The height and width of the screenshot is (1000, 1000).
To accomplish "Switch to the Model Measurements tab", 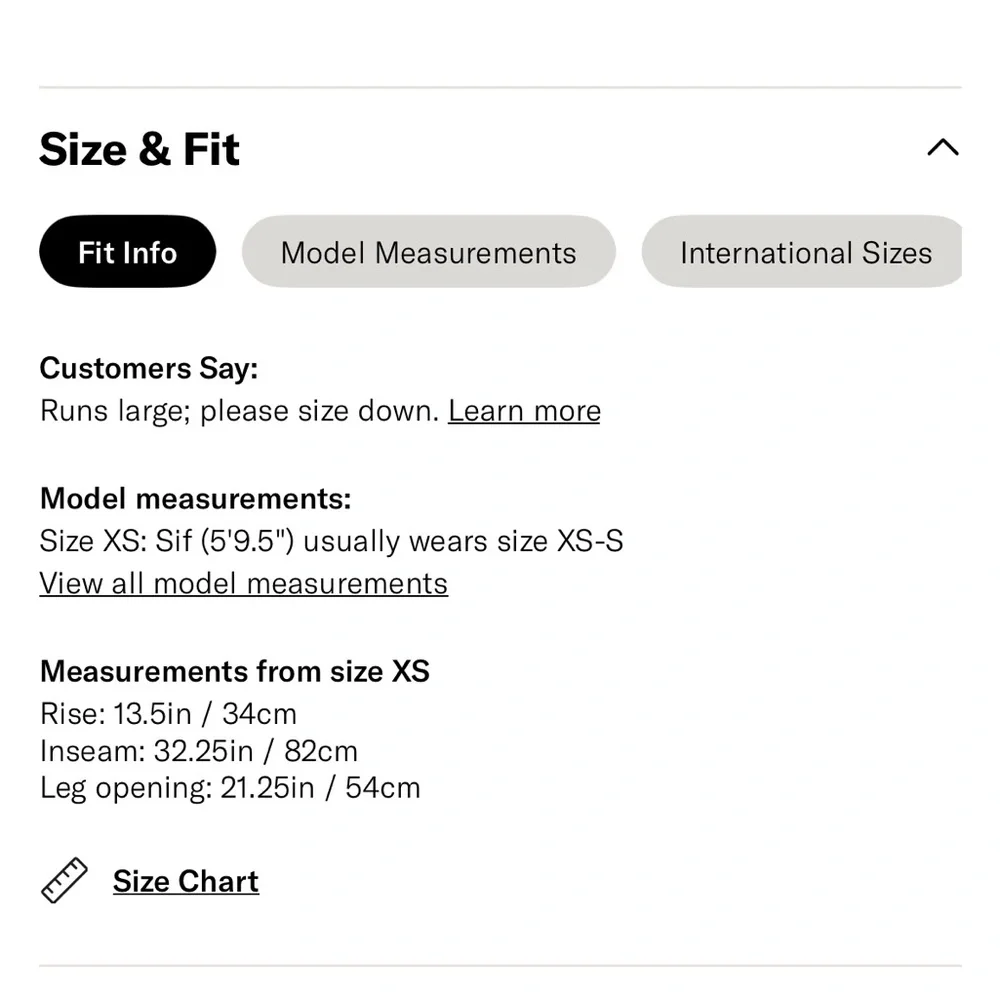I will [428, 252].
